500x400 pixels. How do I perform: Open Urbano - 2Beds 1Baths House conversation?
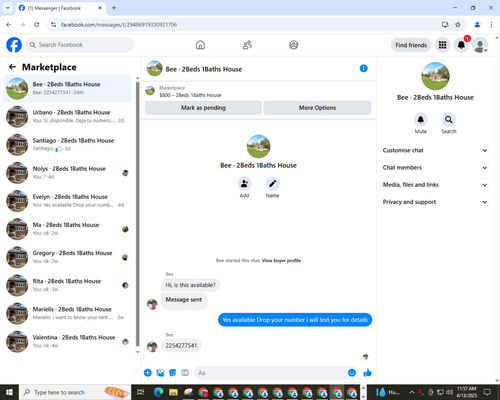[67, 117]
